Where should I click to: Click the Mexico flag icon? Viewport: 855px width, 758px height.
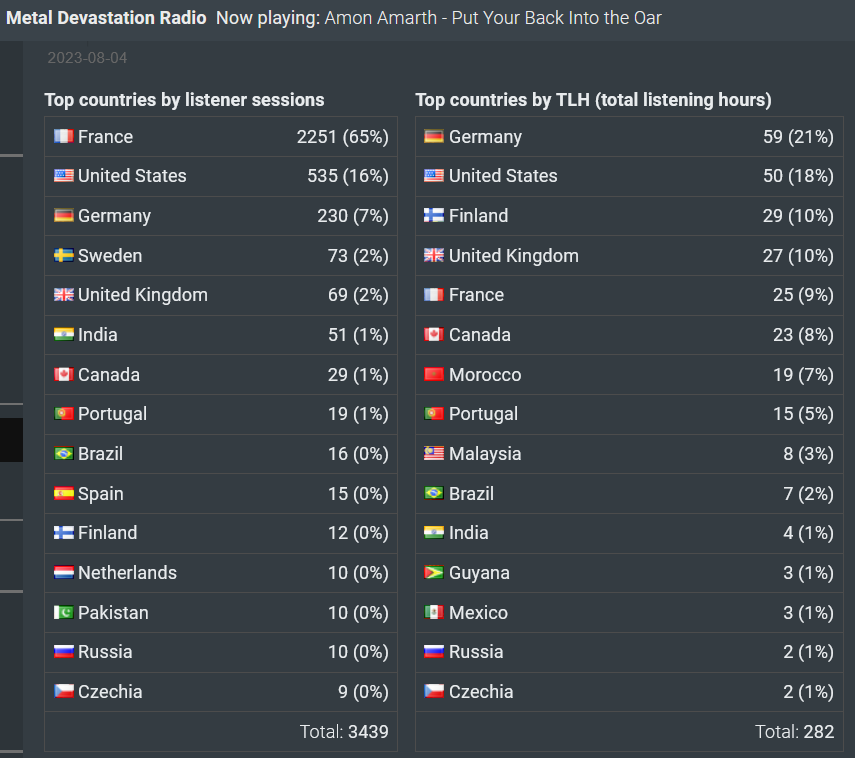coord(434,612)
